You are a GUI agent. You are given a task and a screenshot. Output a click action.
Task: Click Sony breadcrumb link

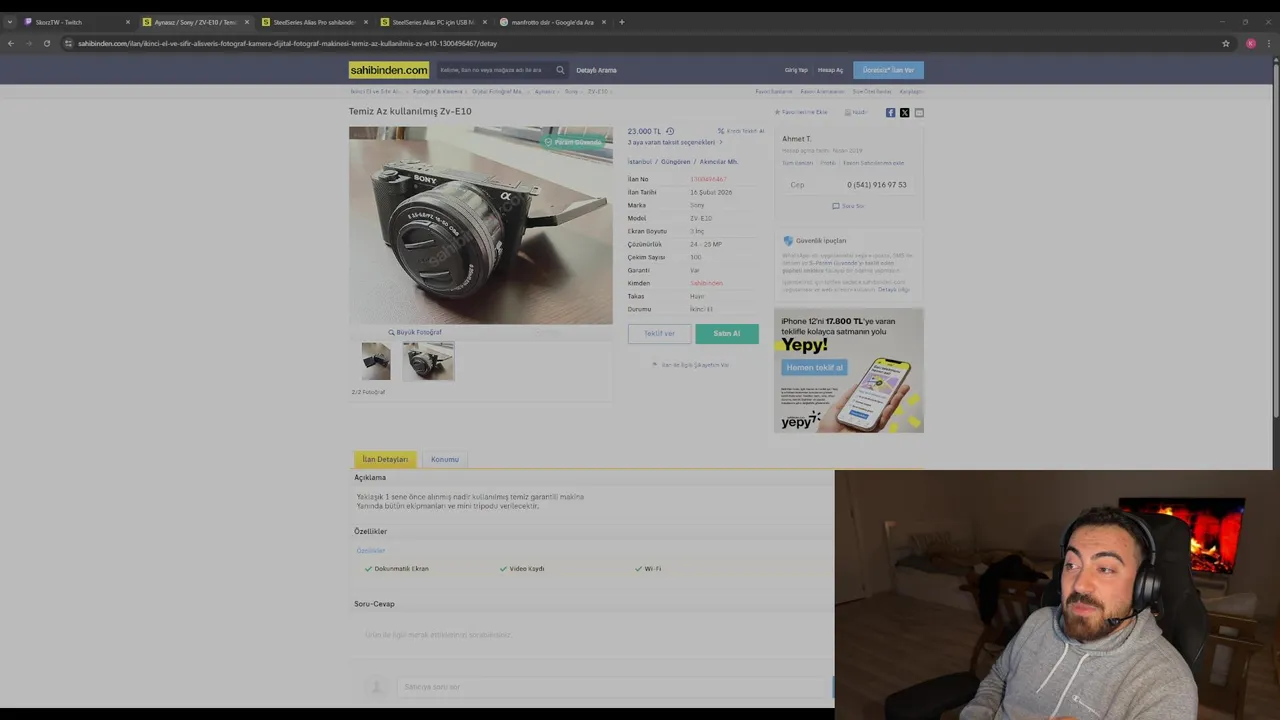pos(571,91)
